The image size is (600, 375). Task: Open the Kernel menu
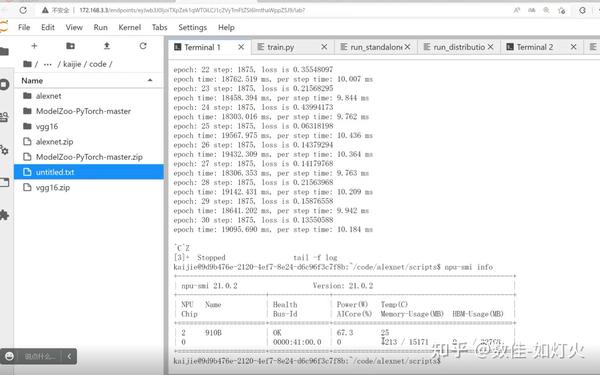click(x=129, y=28)
